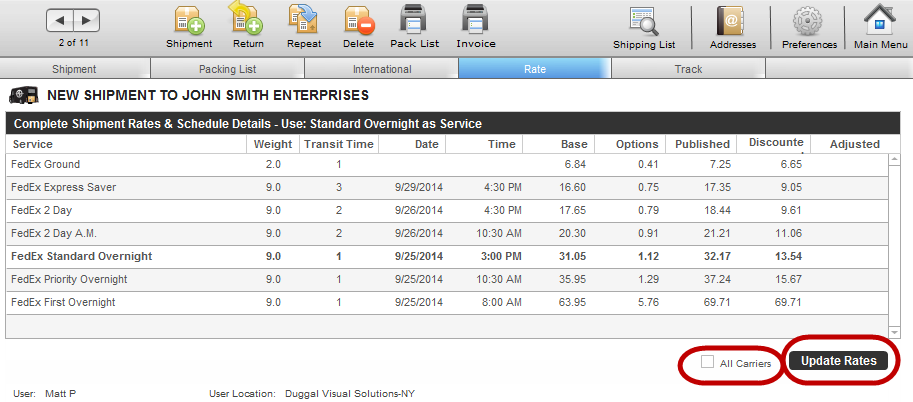
Task: Switch to the Packing List tab
Action: pyautogui.click(x=228, y=69)
